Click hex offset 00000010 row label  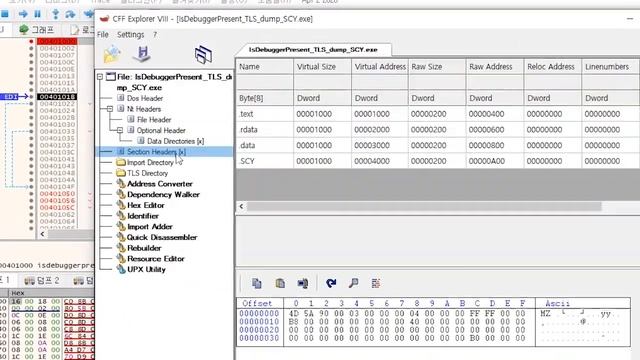(x=259, y=322)
